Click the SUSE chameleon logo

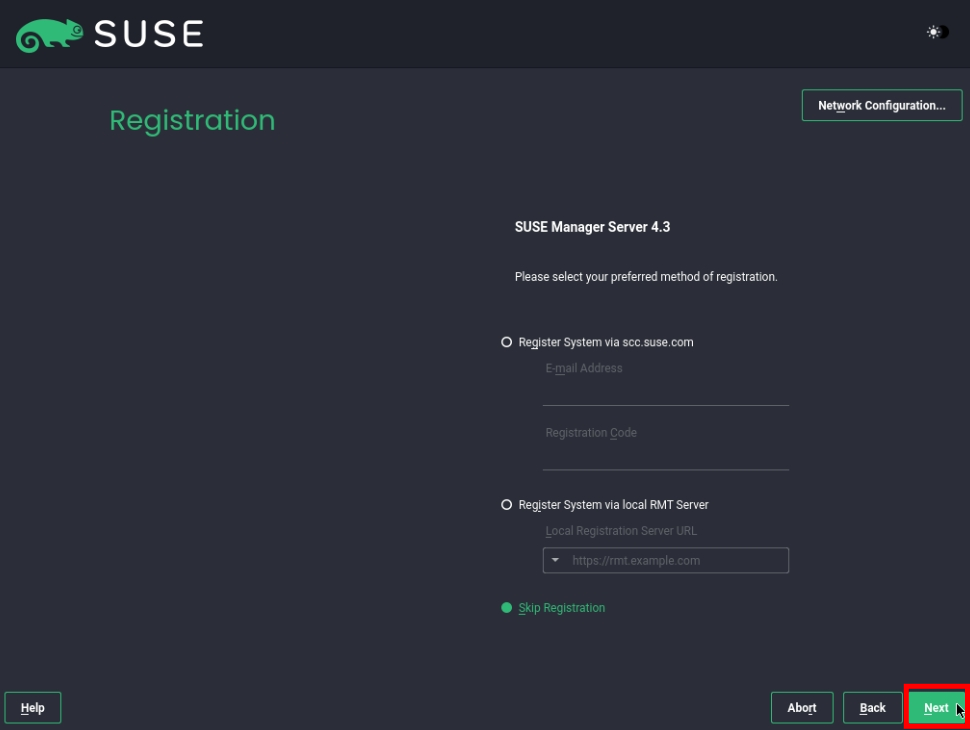(49, 35)
